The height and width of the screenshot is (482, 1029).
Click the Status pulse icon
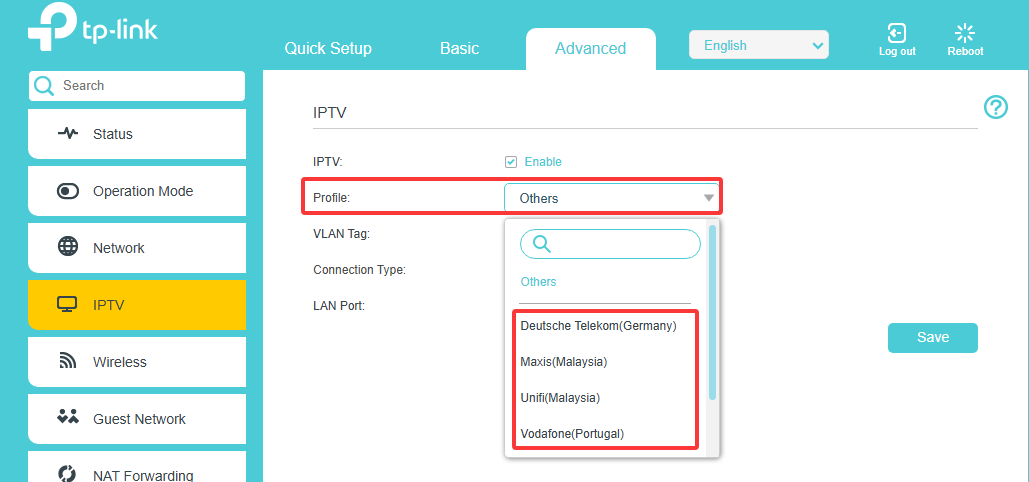point(68,133)
